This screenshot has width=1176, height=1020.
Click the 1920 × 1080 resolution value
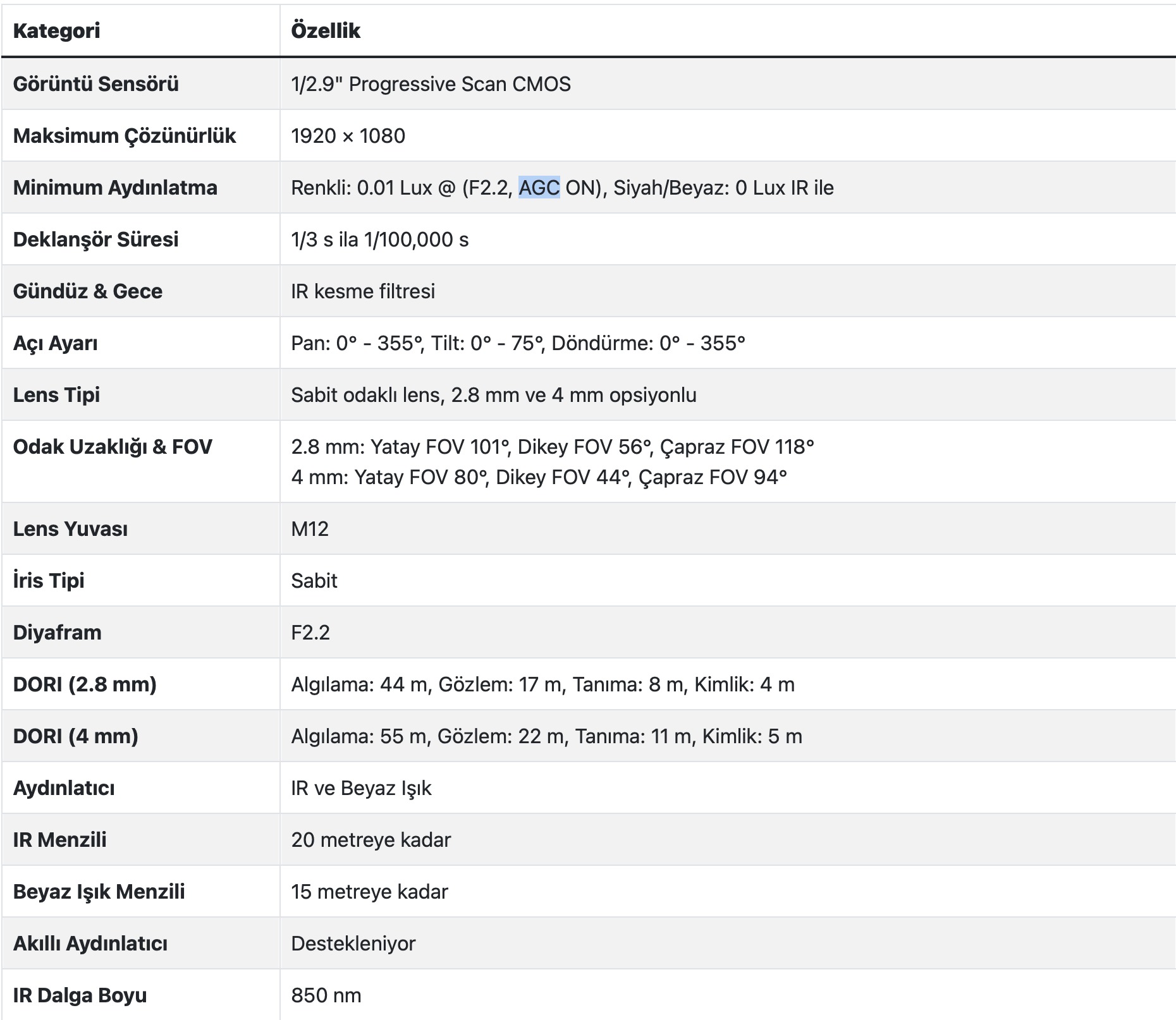click(348, 136)
